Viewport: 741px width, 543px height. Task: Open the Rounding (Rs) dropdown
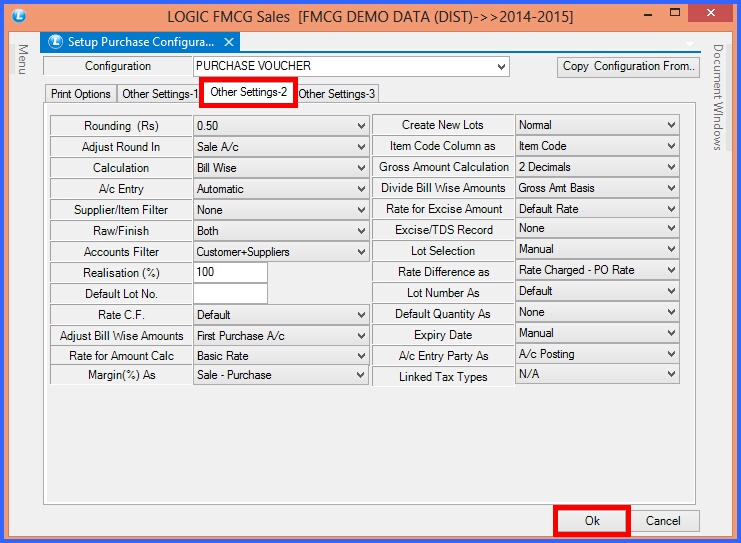tap(281, 126)
